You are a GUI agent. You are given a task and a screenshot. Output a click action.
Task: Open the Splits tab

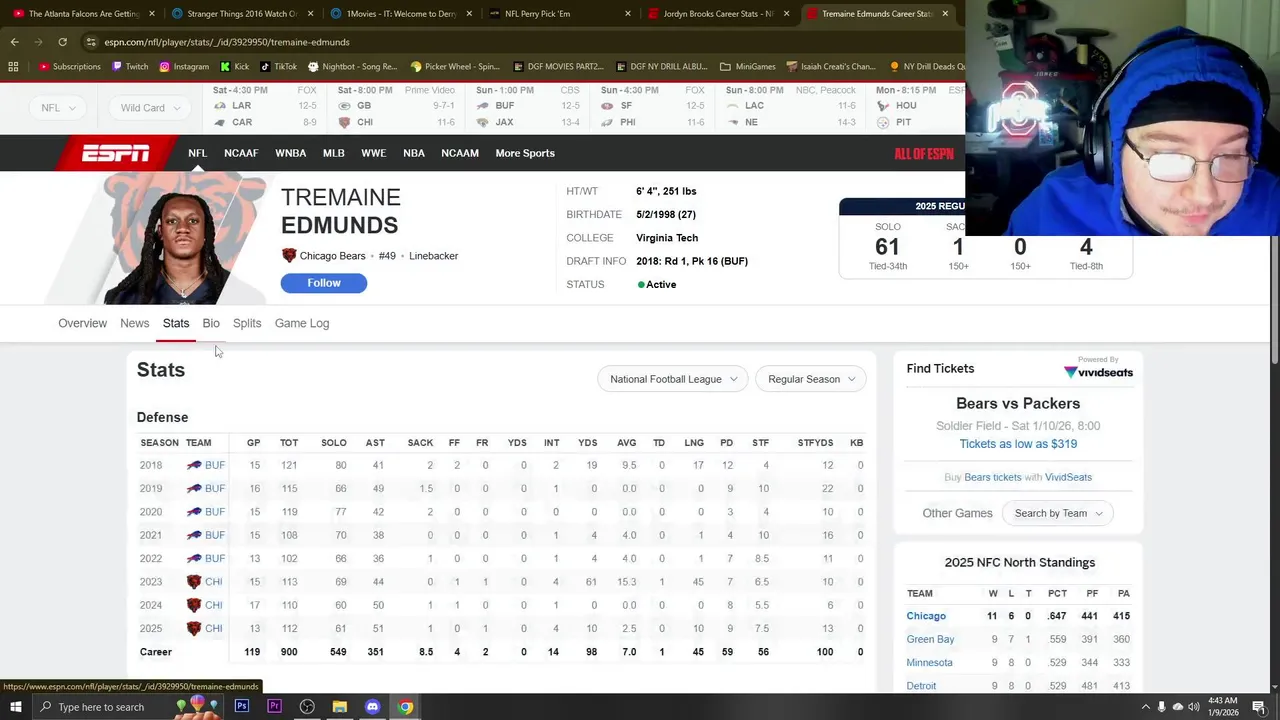coord(247,323)
